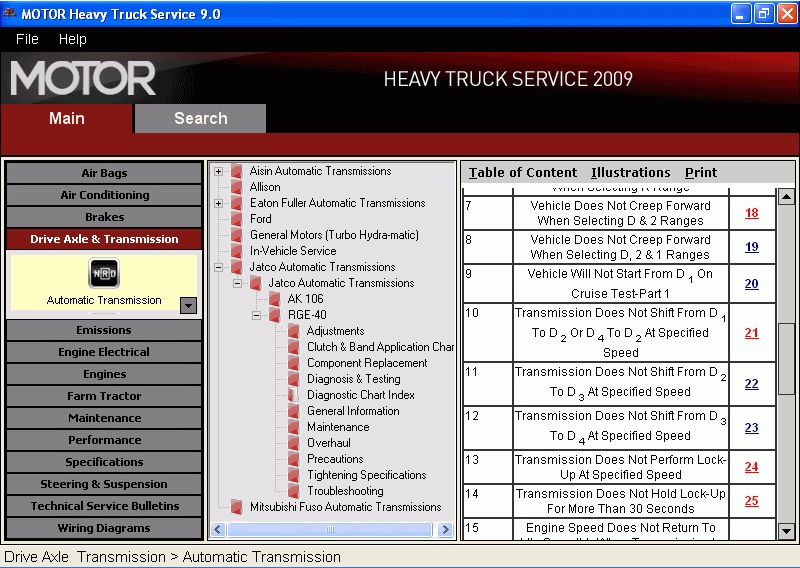Click Table of Content in viewer toolbar

point(523,173)
